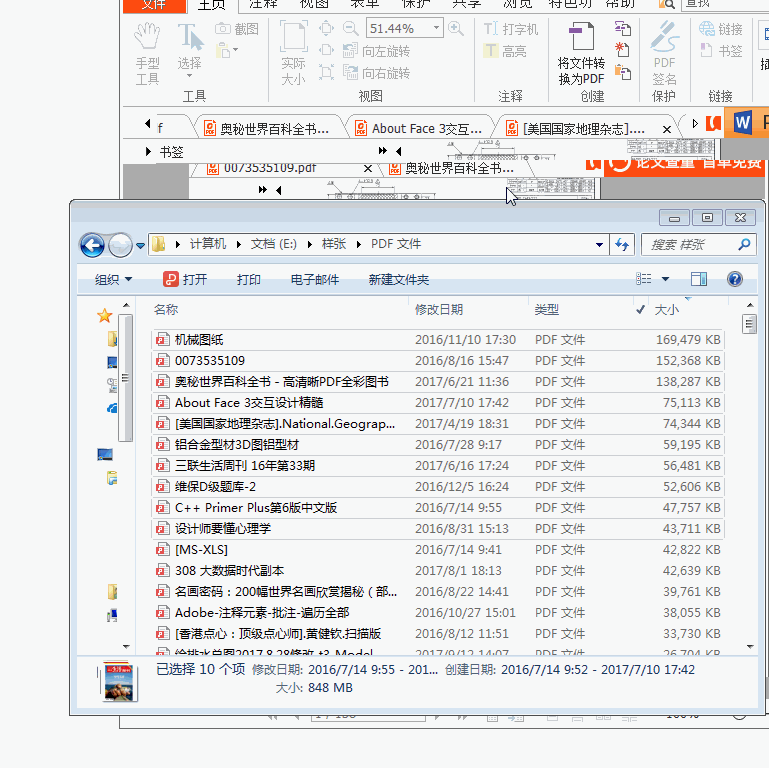Click the Explorer Forward button
769x768 pixels.
click(x=120, y=245)
